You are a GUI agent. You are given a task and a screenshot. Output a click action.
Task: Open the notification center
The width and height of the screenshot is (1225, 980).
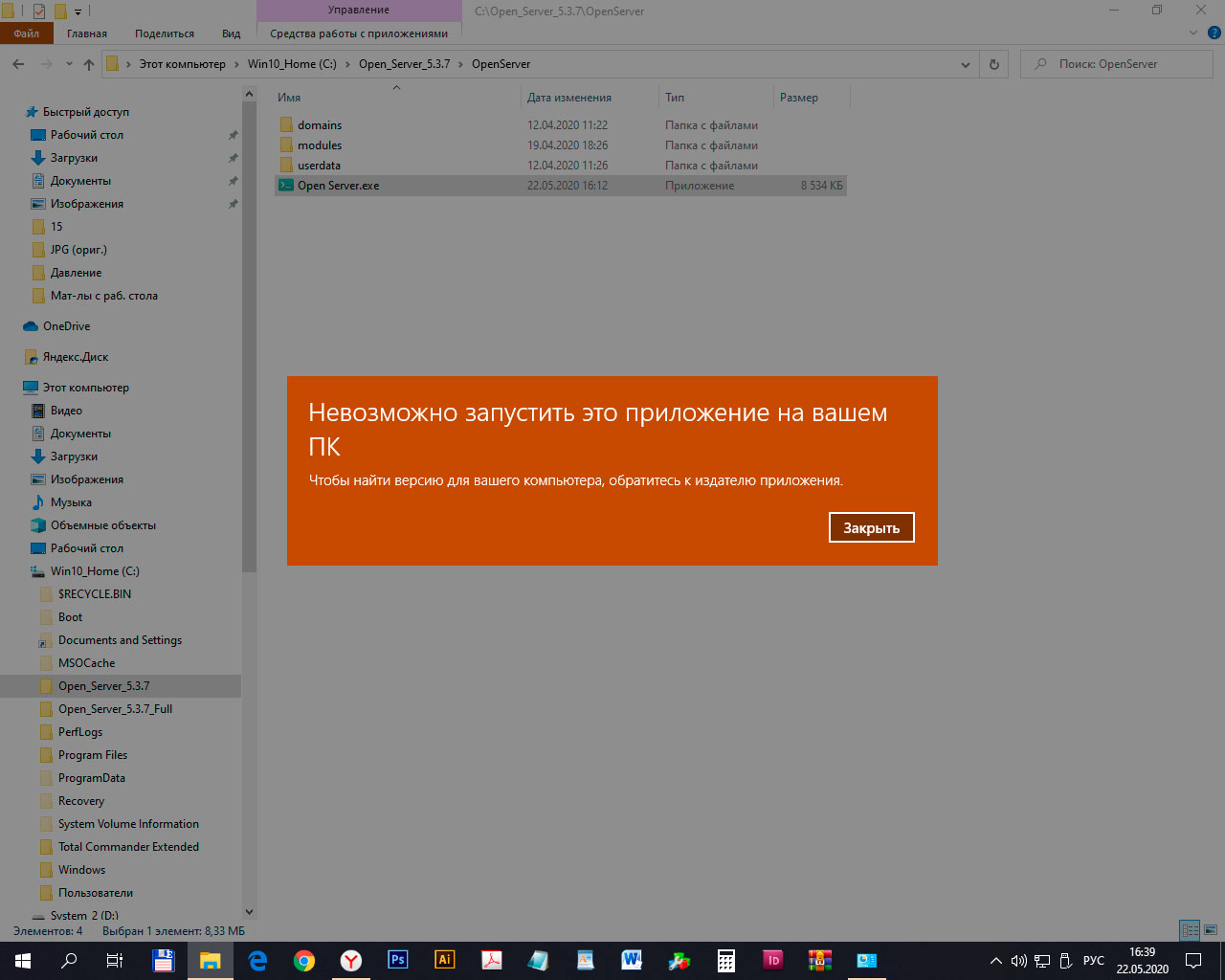[x=1193, y=961]
